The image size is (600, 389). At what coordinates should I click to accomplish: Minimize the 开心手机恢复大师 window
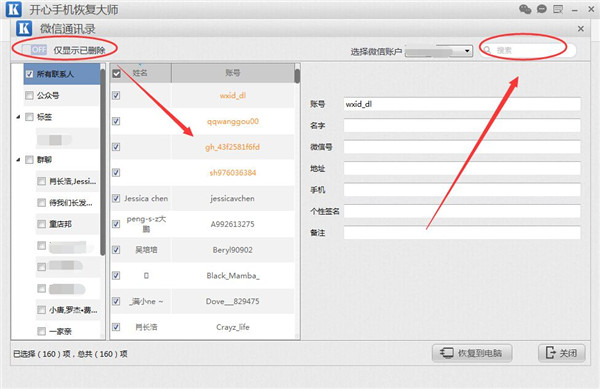tap(574, 10)
